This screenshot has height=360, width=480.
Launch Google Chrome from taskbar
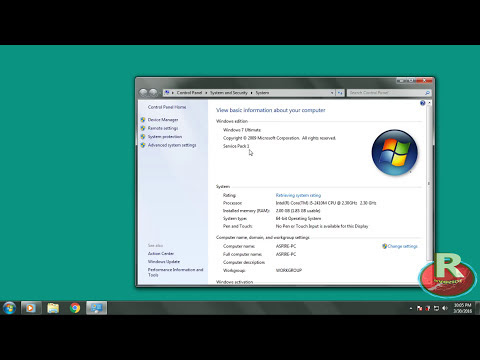point(75,308)
